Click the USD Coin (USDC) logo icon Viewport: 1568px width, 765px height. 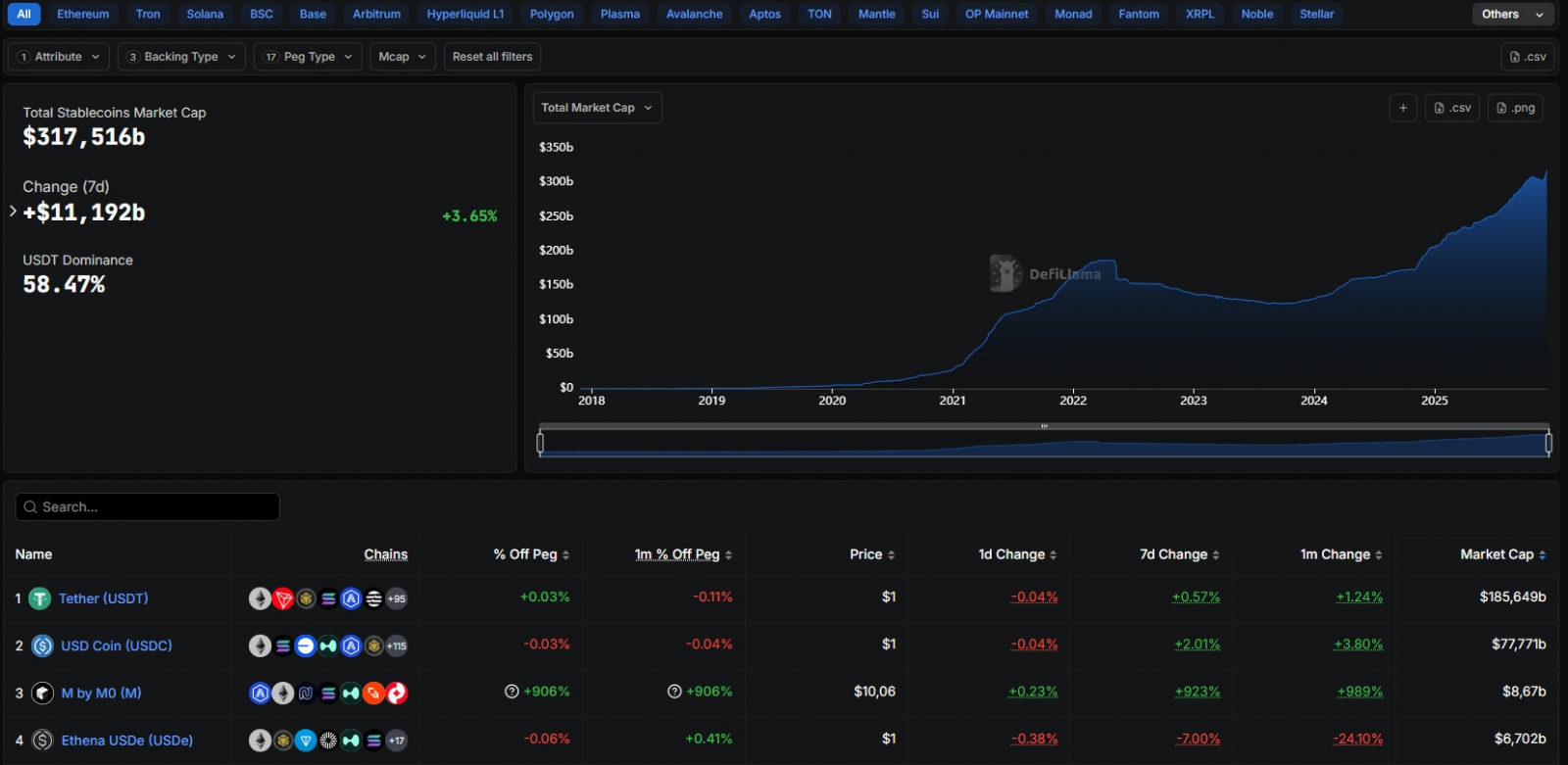pyautogui.click(x=42, y=645)
